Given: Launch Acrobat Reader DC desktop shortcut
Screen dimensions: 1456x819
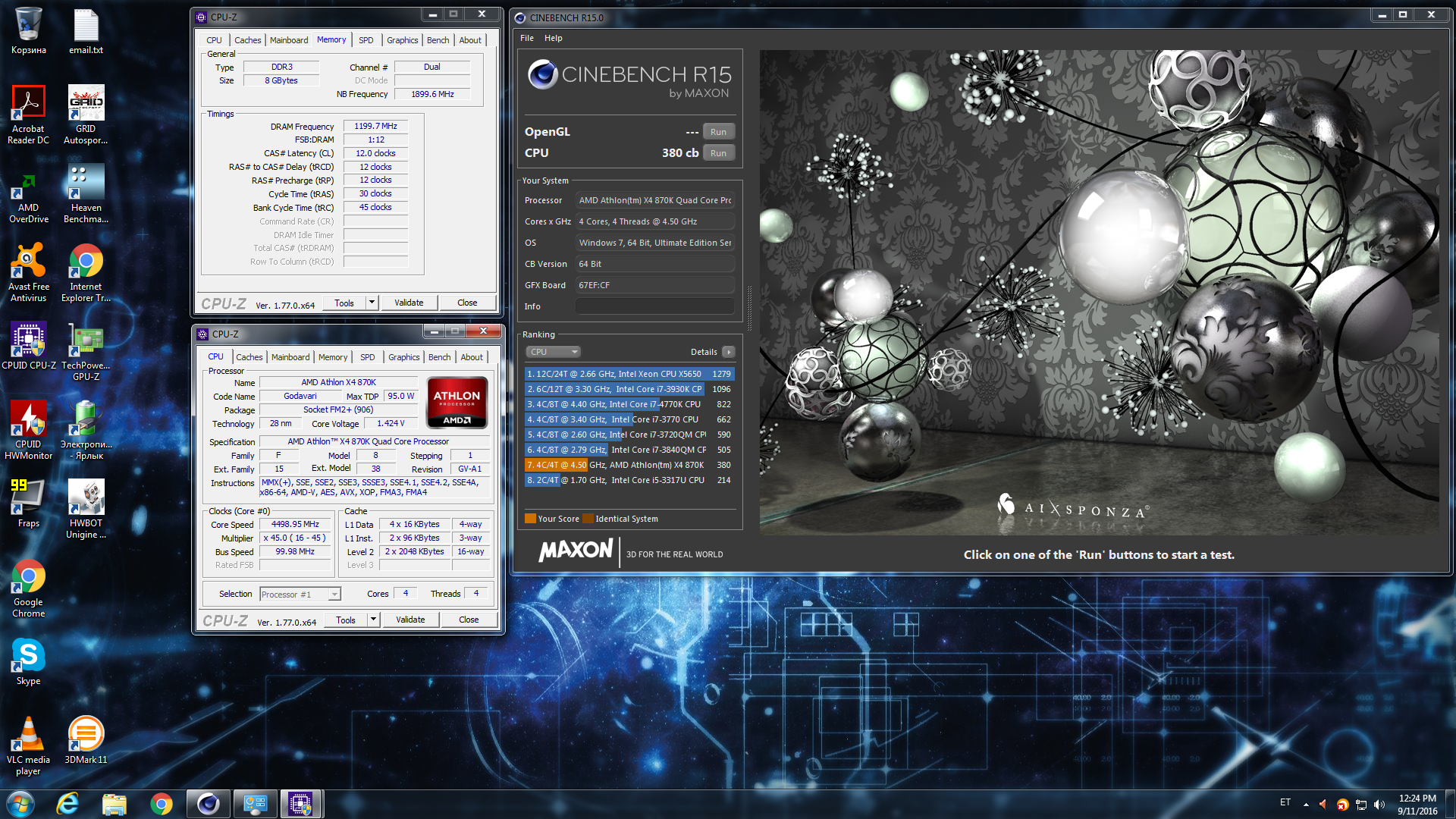Looking at the screenshot, I should pos(28,115).
